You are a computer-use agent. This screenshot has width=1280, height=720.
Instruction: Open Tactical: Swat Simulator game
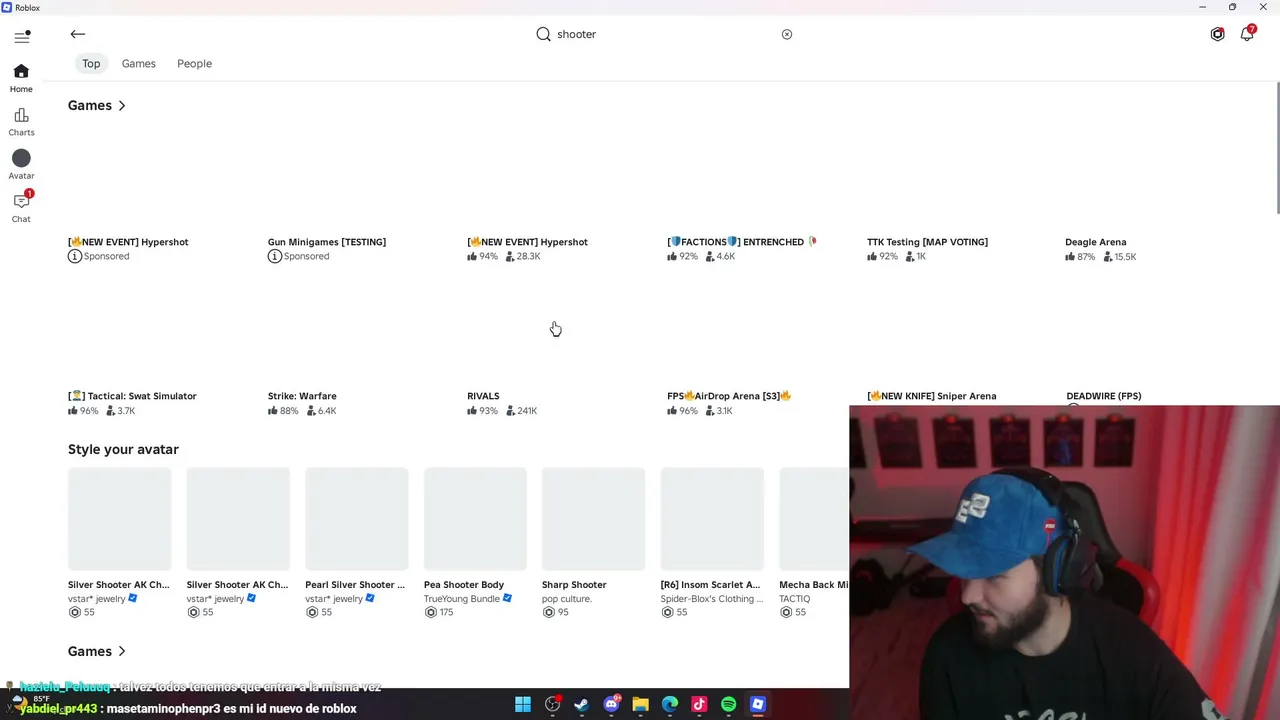pyautogui.click(x=132, y=396)
